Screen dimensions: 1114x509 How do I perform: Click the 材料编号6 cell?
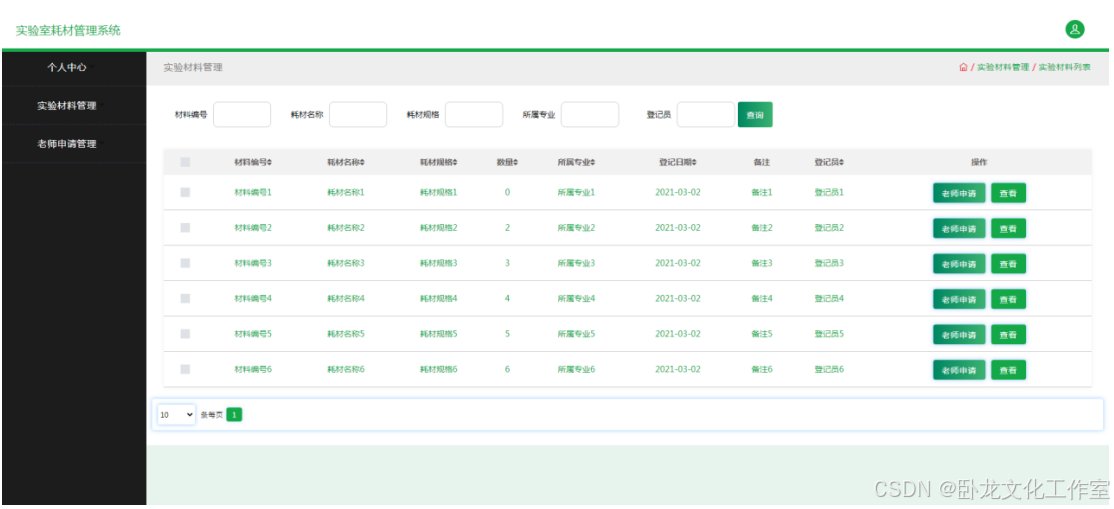click(x=253, y=370)
